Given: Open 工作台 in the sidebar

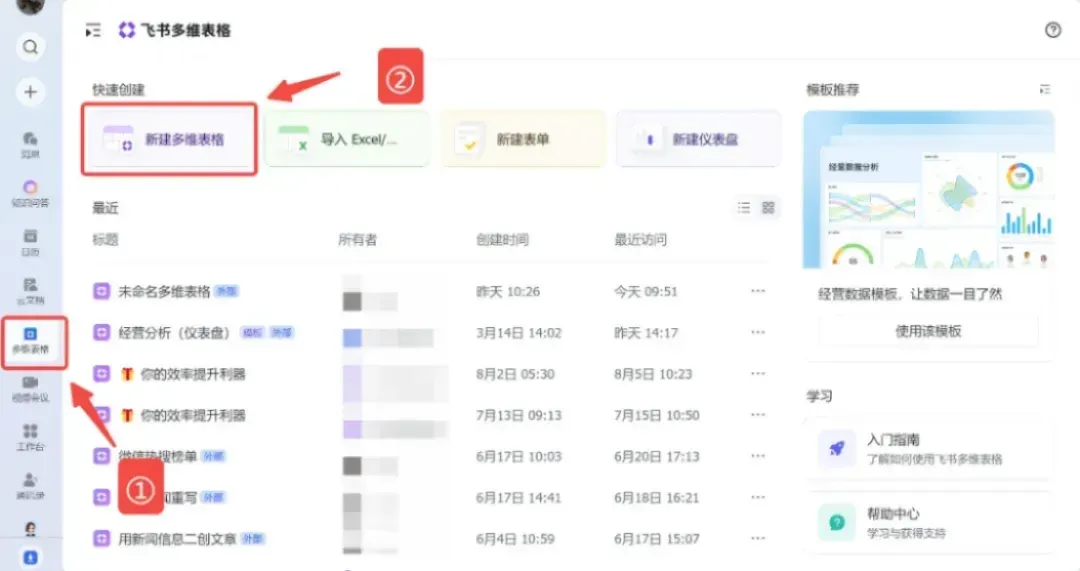Looking at the screenshot, I should tap(30, 438).
